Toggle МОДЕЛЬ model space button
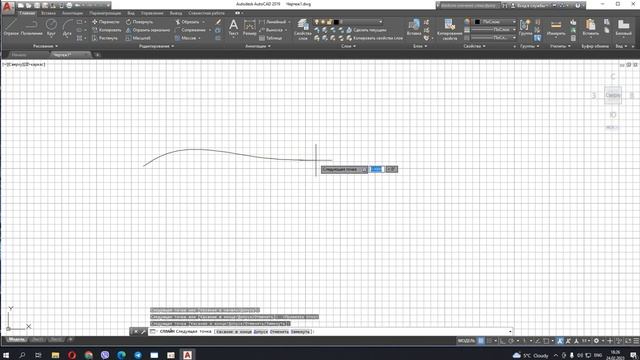The image size is (640, 360). [x=466, y=341]
